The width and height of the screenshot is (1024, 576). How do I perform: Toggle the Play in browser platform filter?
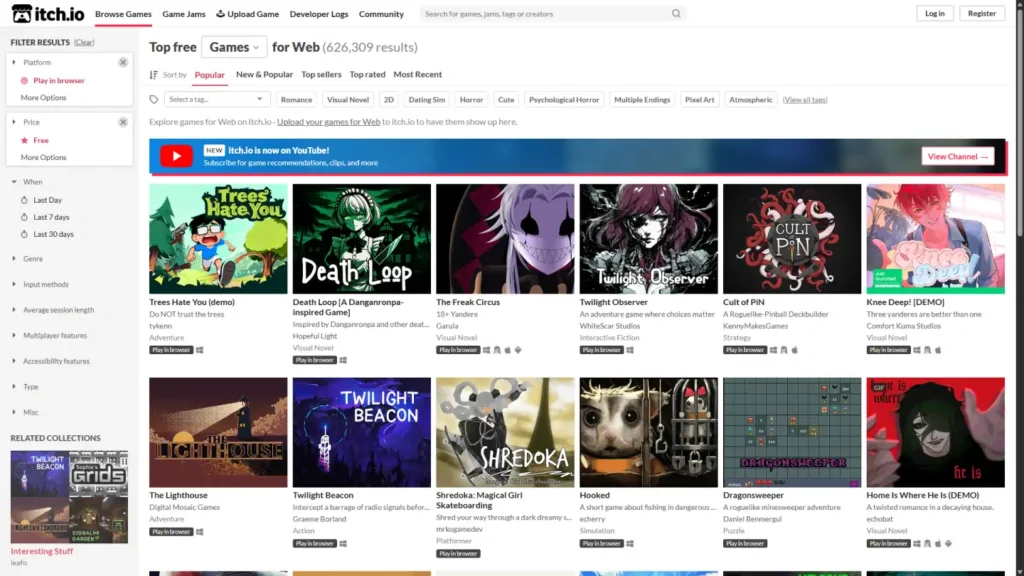tap(58, 80)
